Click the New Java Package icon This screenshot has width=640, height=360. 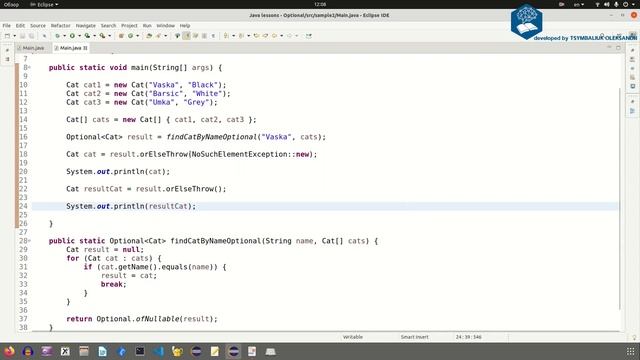coord(121,36)
